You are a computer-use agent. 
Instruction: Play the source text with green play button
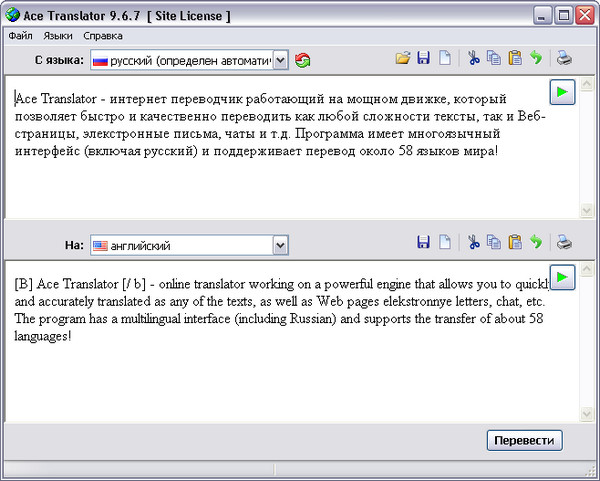point(562,92)
